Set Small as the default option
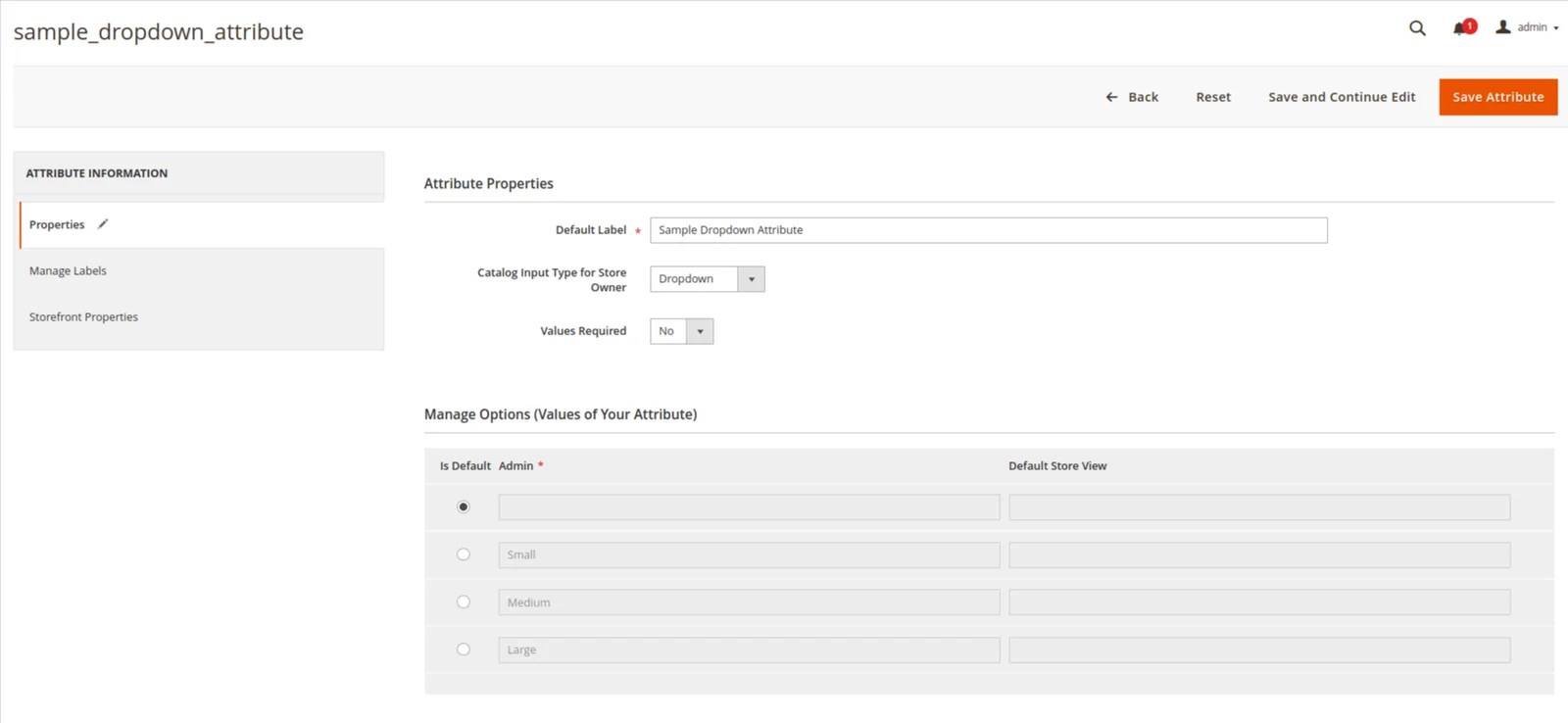The height and width of the screenshot is (723, 1568). click(x=464, y=554)
